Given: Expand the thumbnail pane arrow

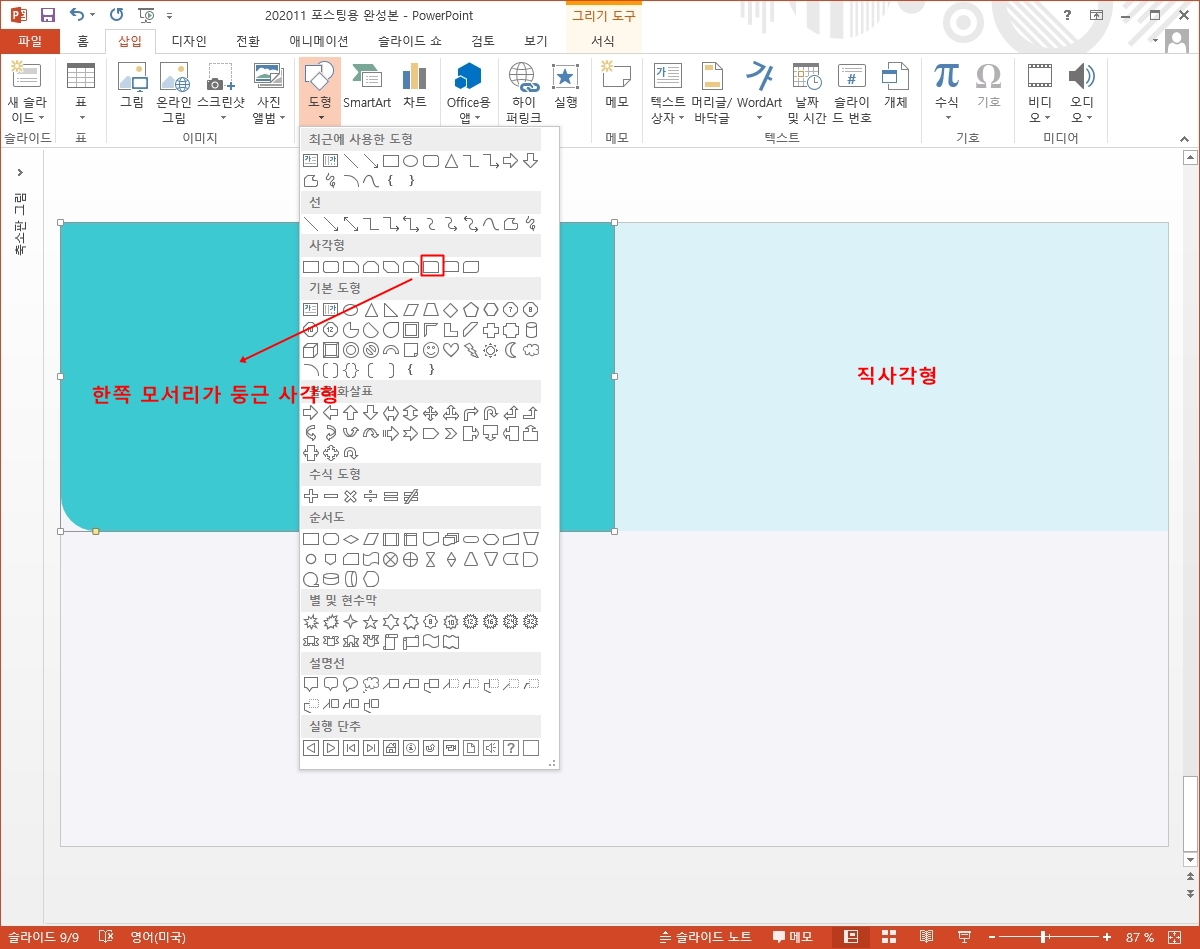Looking at the screenshot, I should pos(21,173).
